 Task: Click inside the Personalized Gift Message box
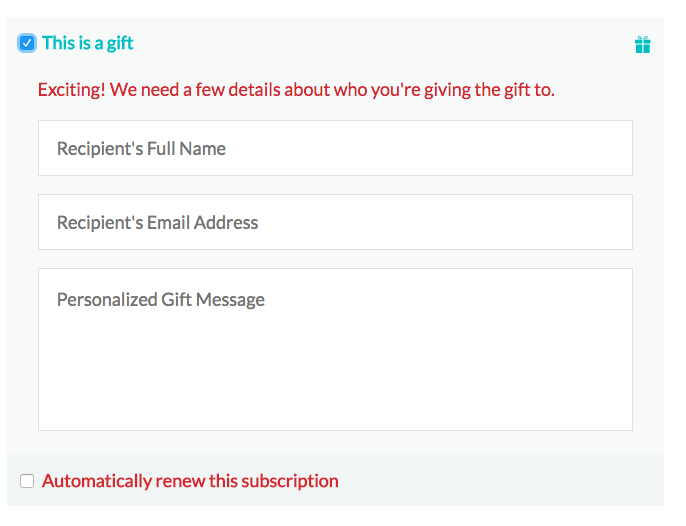click(x=335, y=349)
